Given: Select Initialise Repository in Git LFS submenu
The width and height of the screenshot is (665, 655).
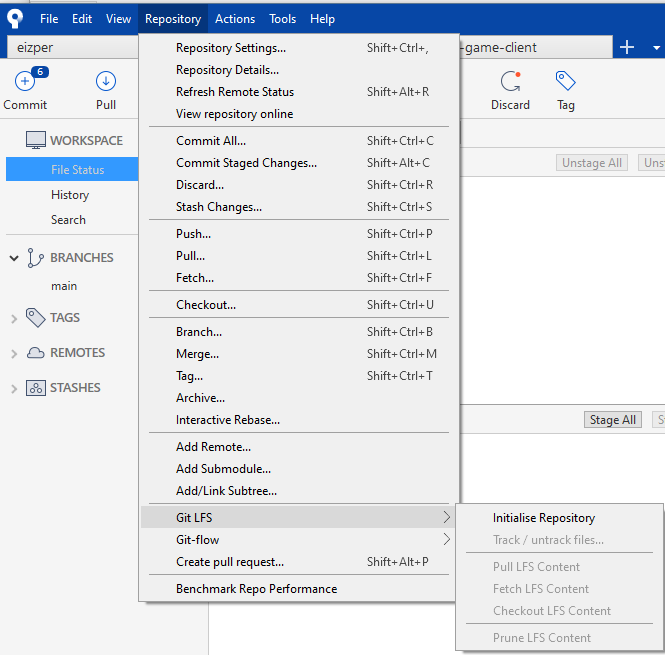Looking at the screenshot, I should [543, 518].
